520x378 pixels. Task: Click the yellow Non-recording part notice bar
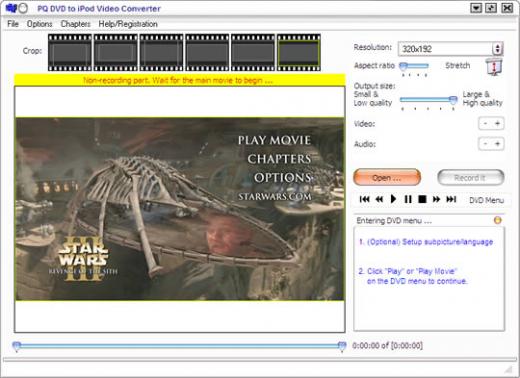tap(180, 80)
